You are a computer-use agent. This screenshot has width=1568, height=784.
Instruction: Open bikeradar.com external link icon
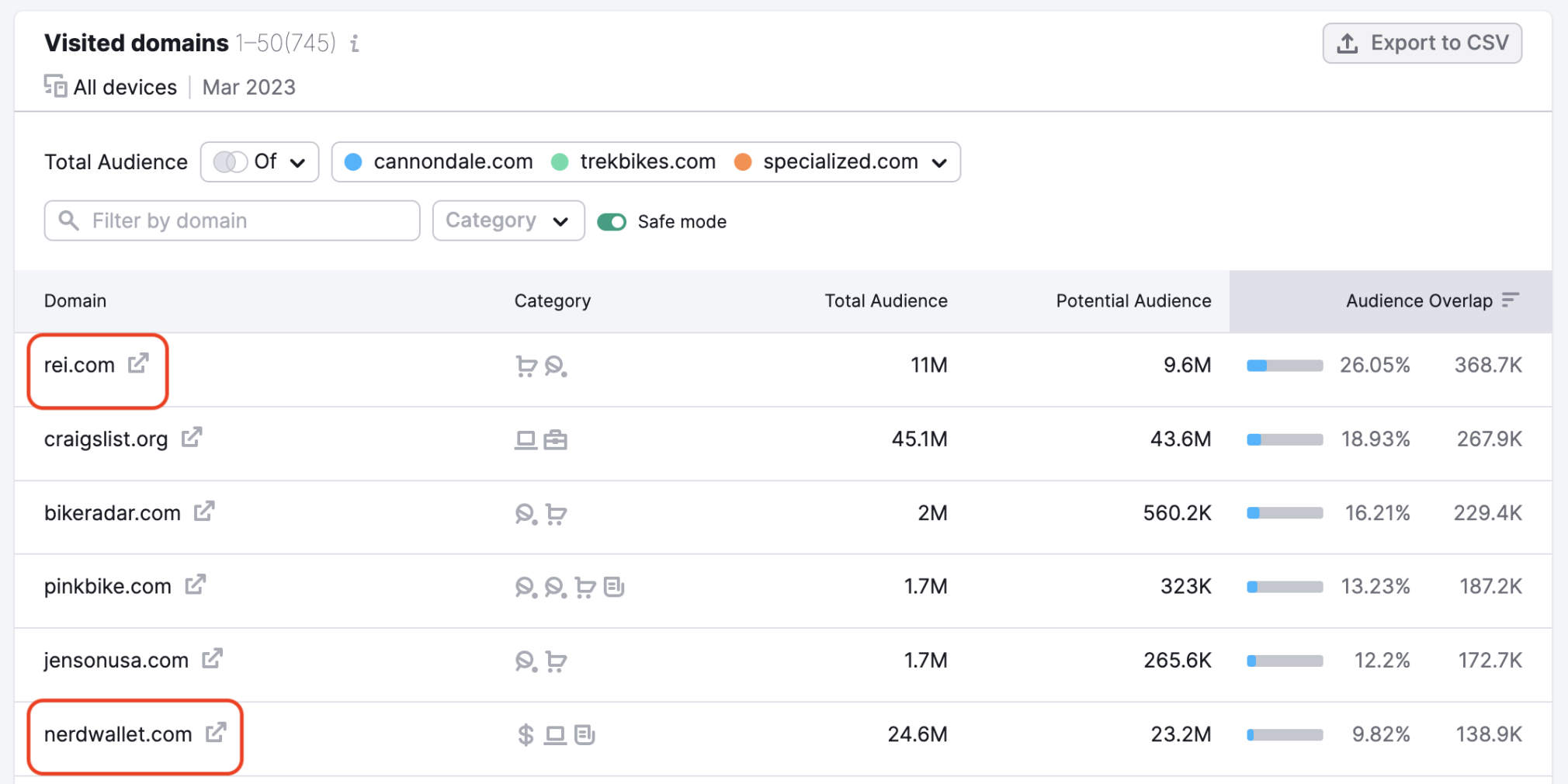tap(204, 512)
